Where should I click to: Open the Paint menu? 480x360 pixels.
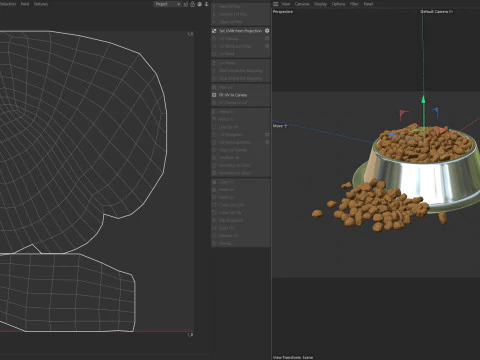click(25, 4)
